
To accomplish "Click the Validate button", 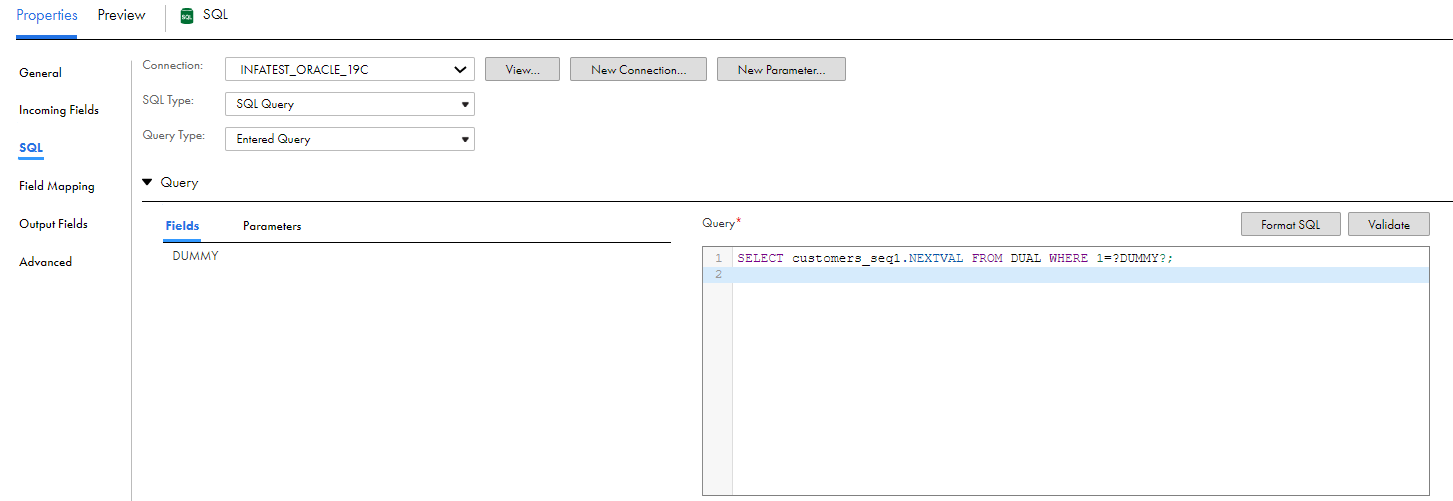I will pos(1389,225).
